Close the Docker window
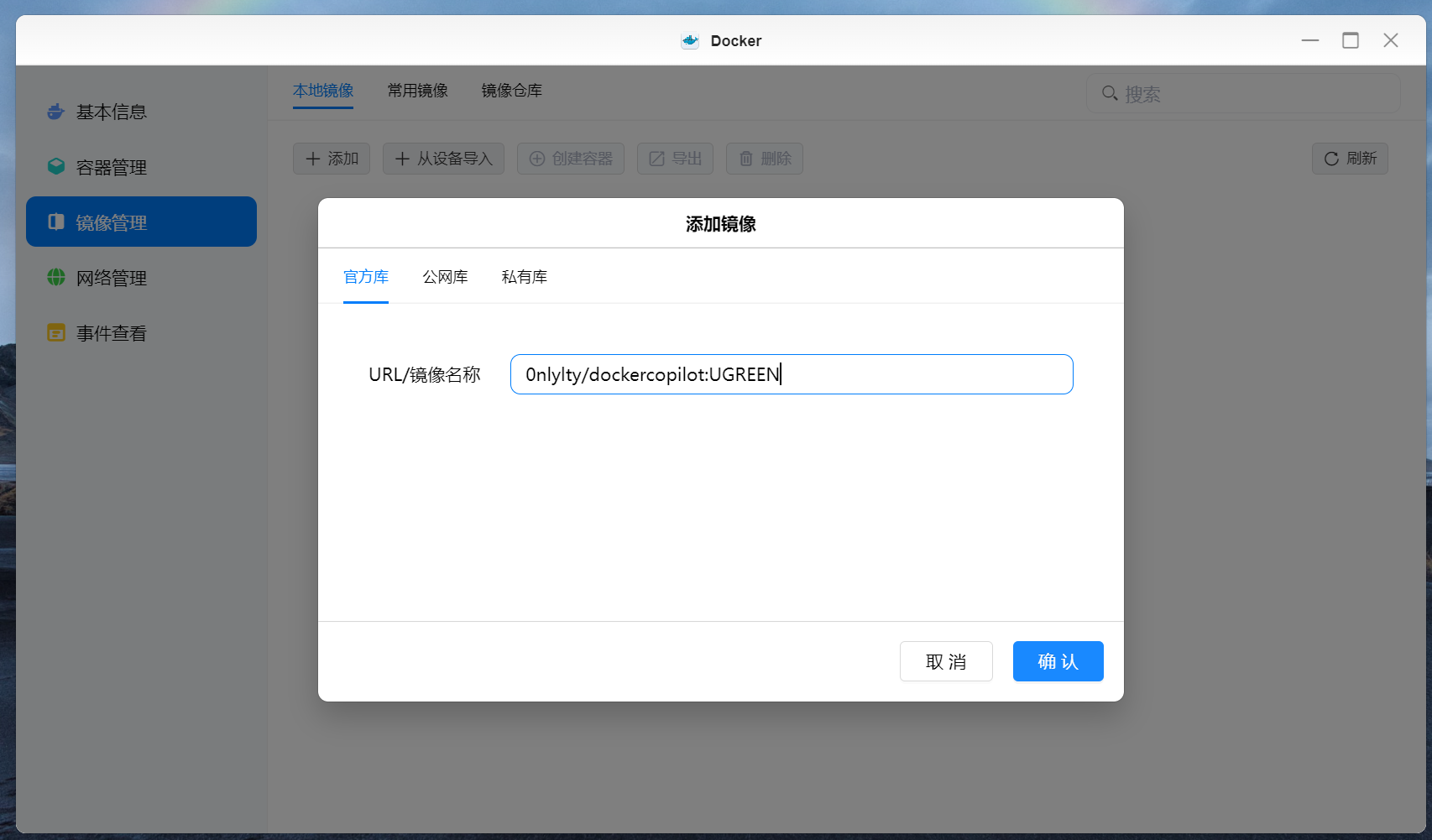 (1391, 40)
